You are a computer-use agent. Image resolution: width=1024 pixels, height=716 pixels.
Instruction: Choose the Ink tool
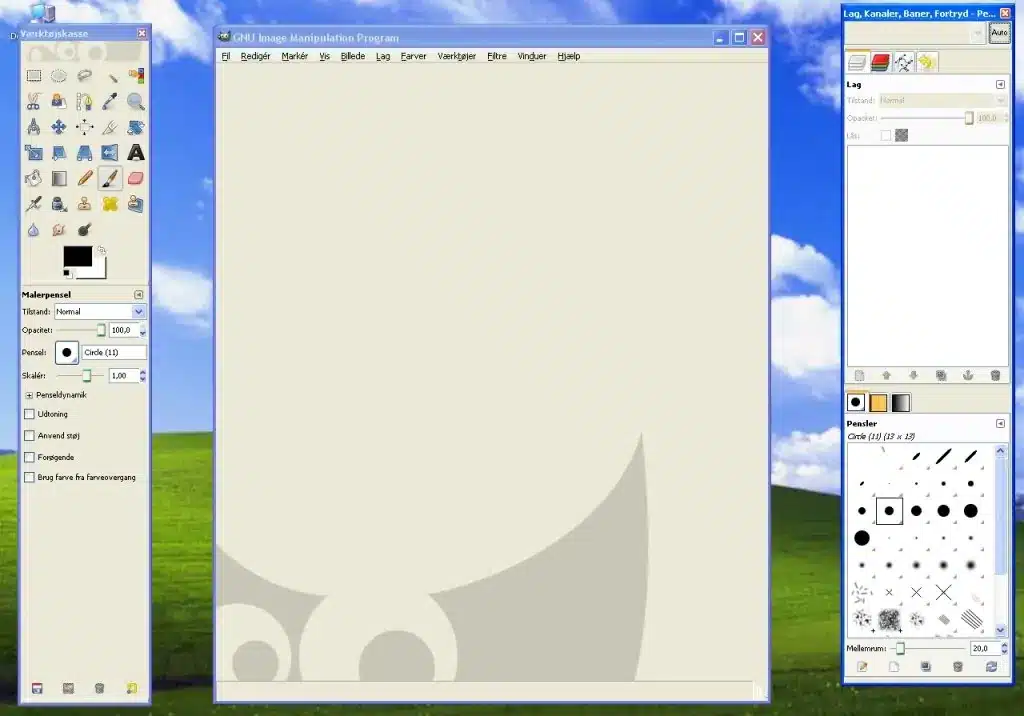pyautogui.click(x=59, y=204)
